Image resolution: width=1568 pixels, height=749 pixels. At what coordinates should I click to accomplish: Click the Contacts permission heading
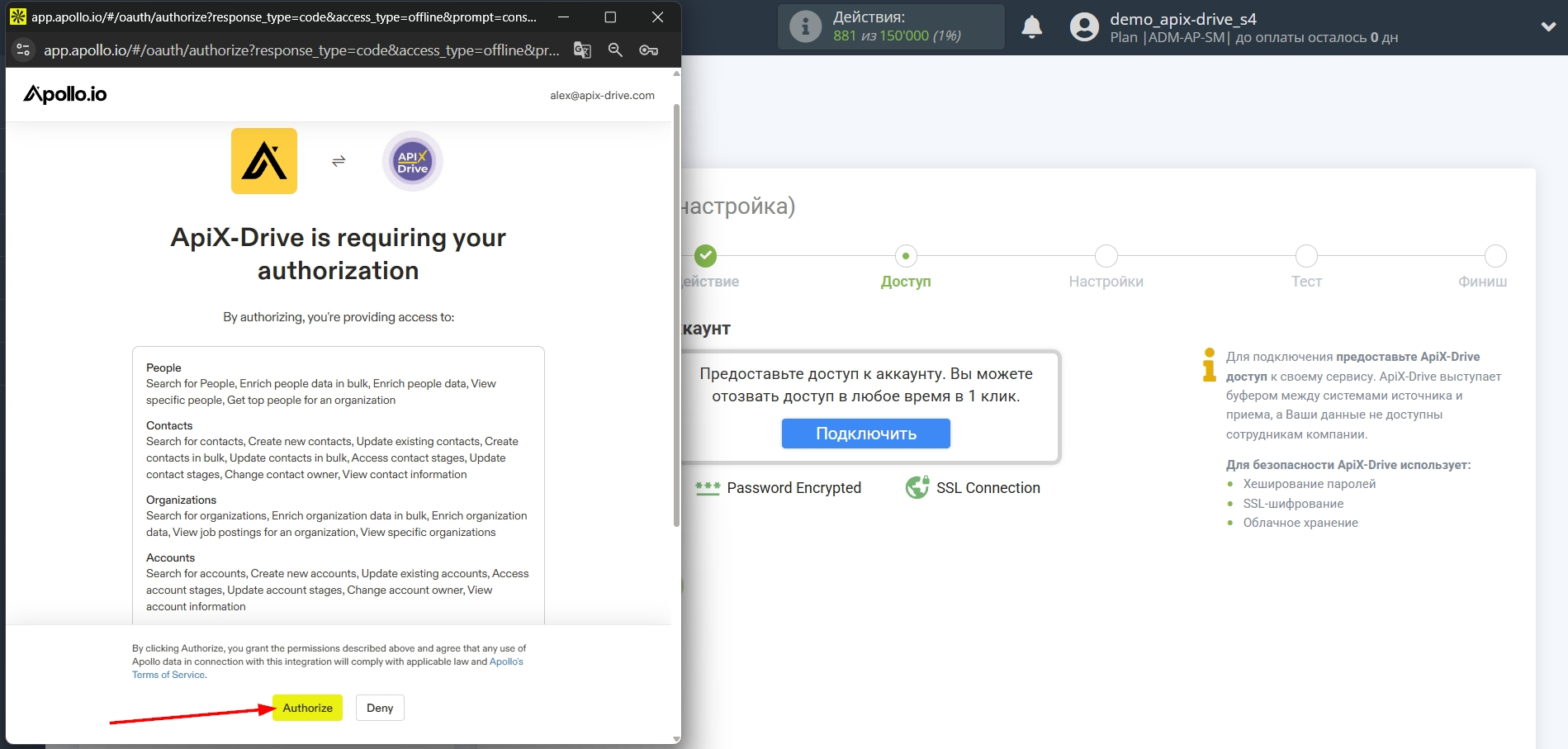pos(169,425)
